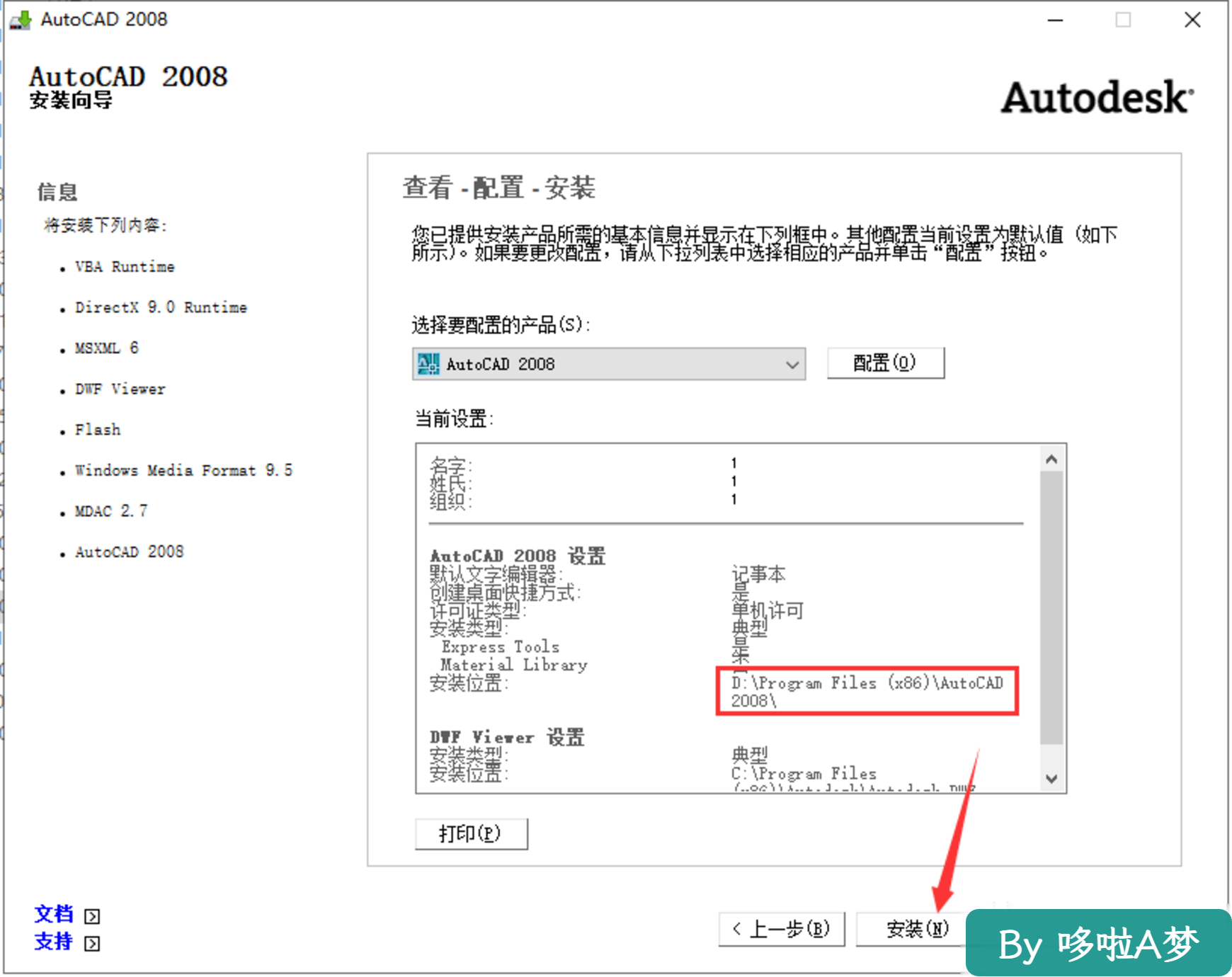Click the settings list scrollbar thumb

[x=1051, y=607]
